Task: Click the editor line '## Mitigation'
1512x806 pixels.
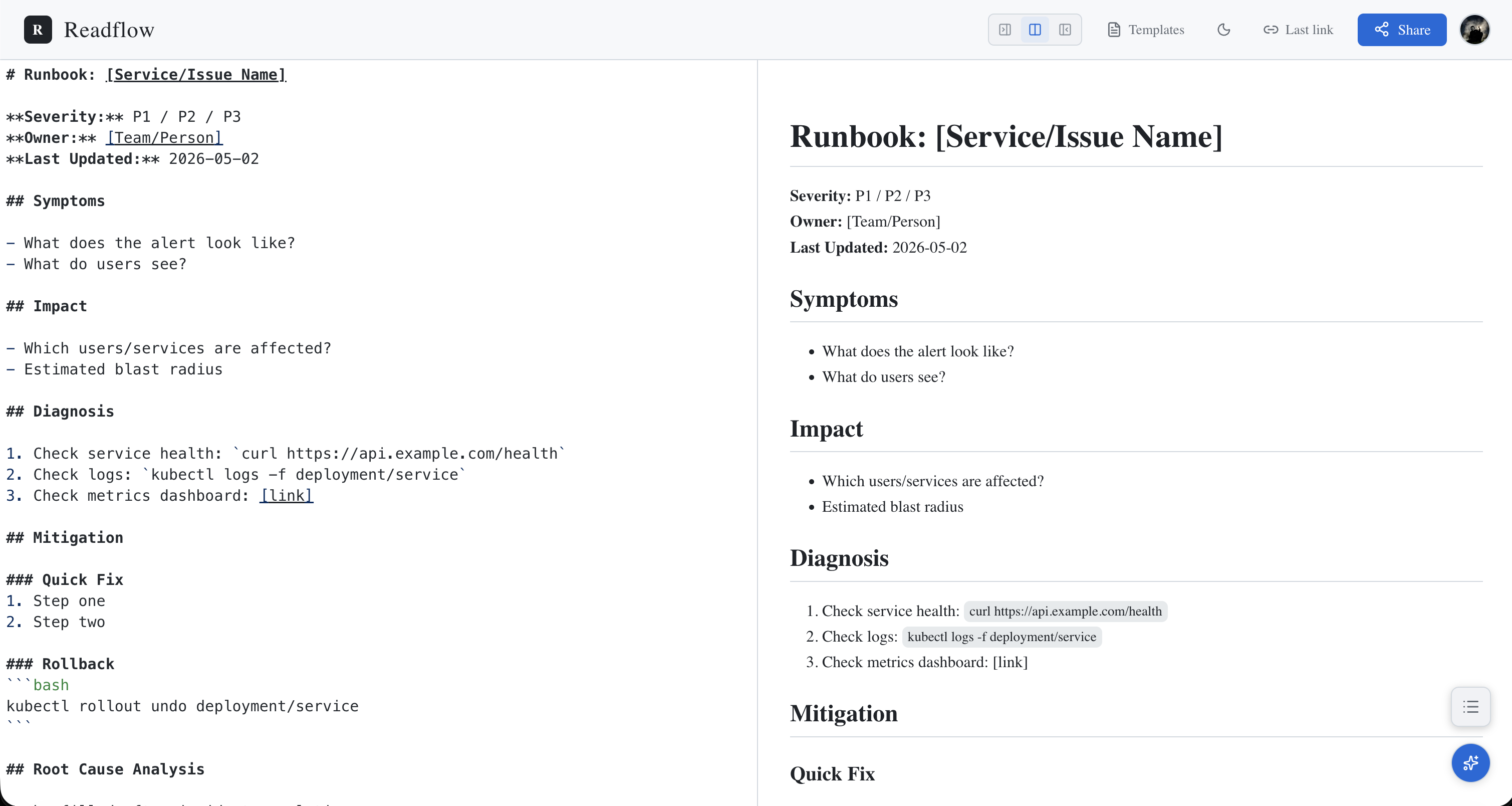Action: [65, 537]
